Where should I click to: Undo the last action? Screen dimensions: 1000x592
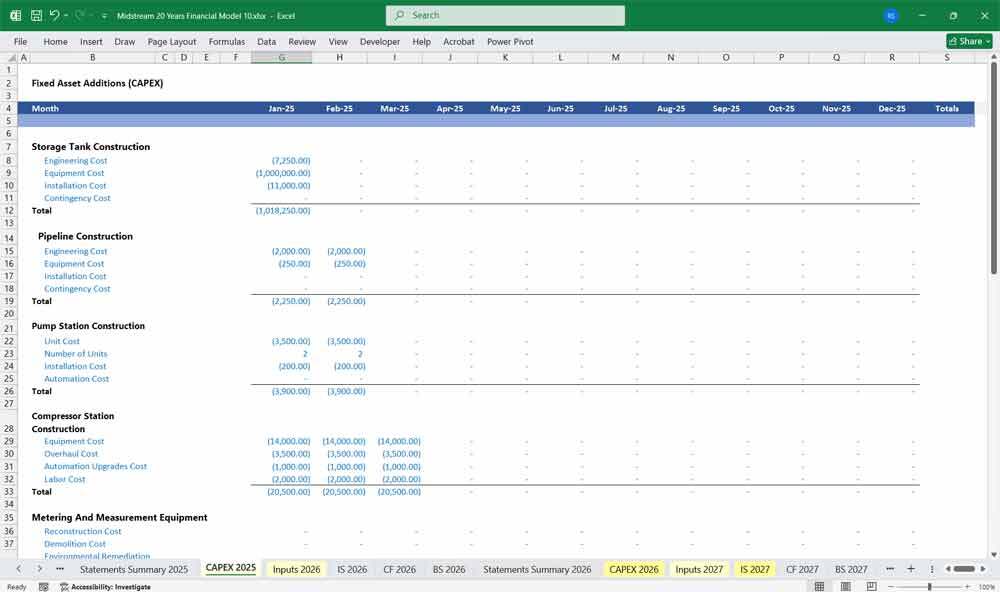tap(54, 15)
